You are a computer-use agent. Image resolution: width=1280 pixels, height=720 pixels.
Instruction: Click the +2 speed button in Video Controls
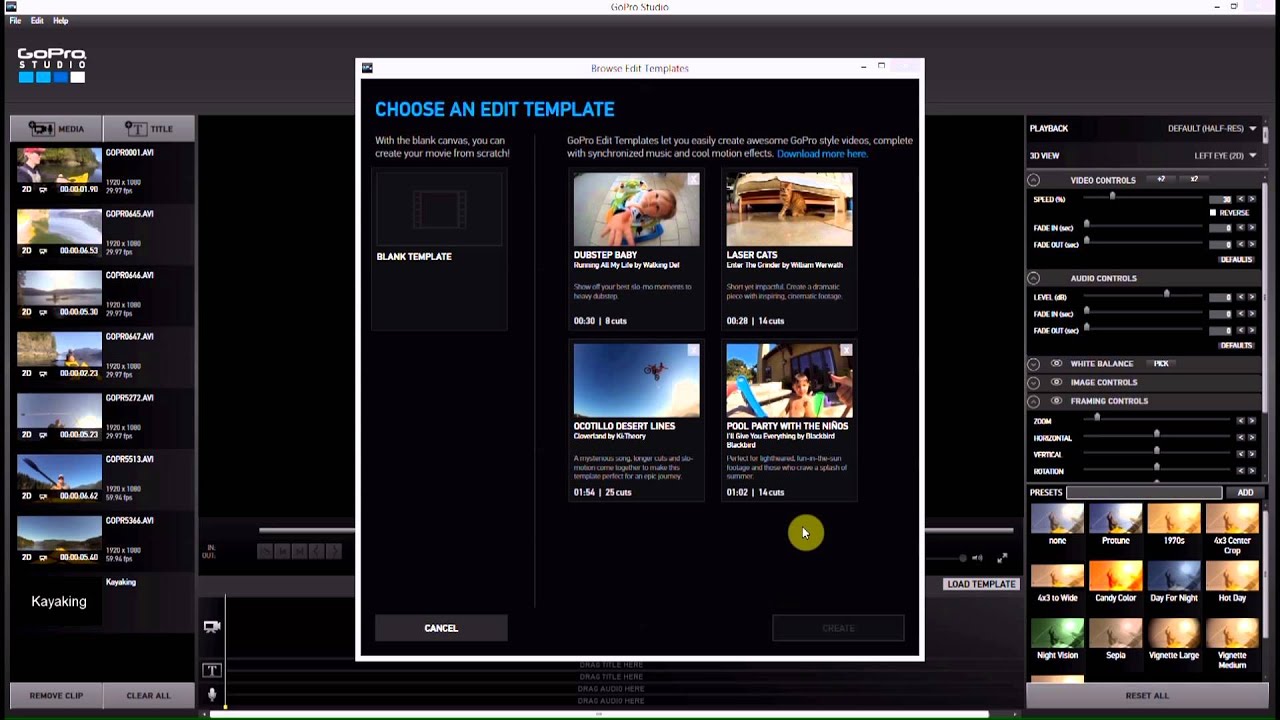coord(1161,180)
